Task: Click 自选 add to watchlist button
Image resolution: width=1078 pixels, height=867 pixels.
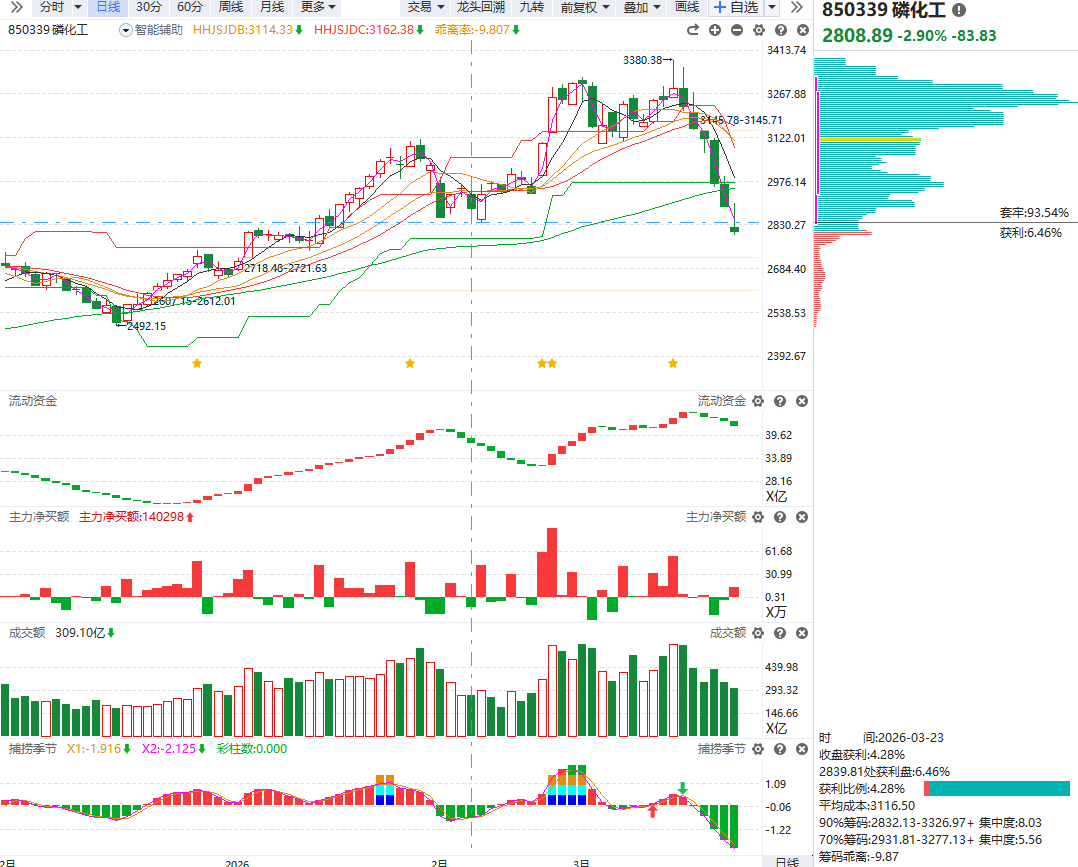Action: [735, 7]
